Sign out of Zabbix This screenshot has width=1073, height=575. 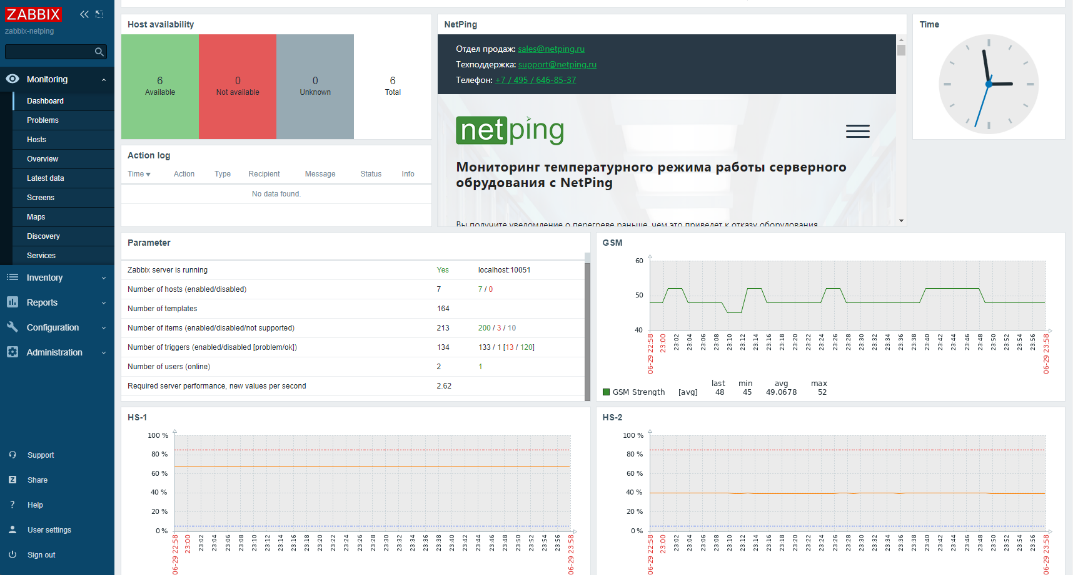(x=41, y=555)
